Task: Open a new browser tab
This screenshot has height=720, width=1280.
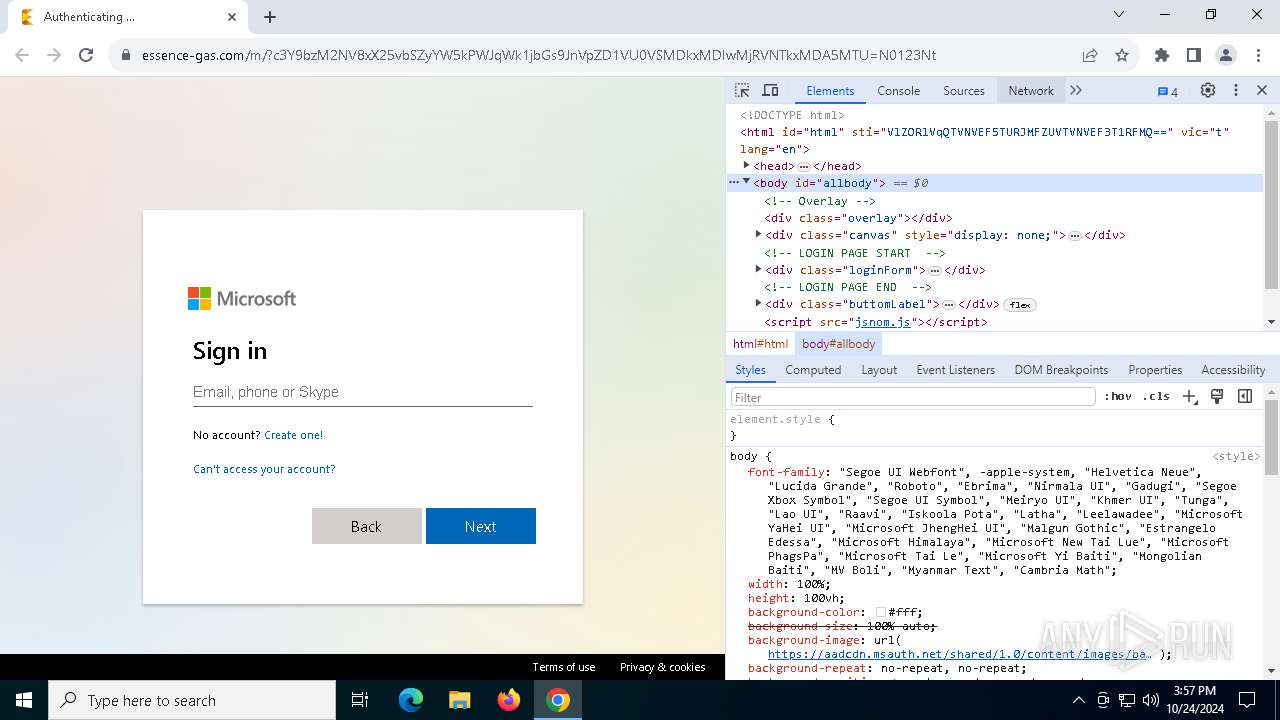Action: [270, 17]
